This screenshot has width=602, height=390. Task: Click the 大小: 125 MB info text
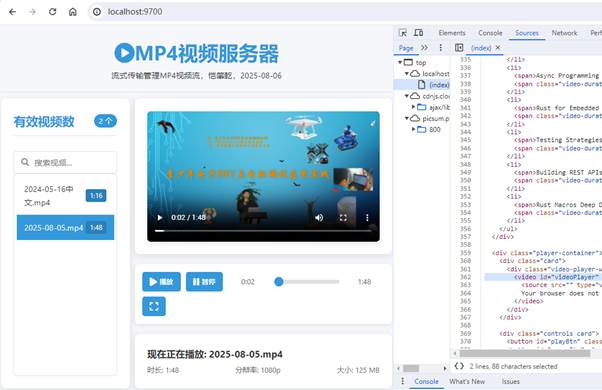coord(358,370)
